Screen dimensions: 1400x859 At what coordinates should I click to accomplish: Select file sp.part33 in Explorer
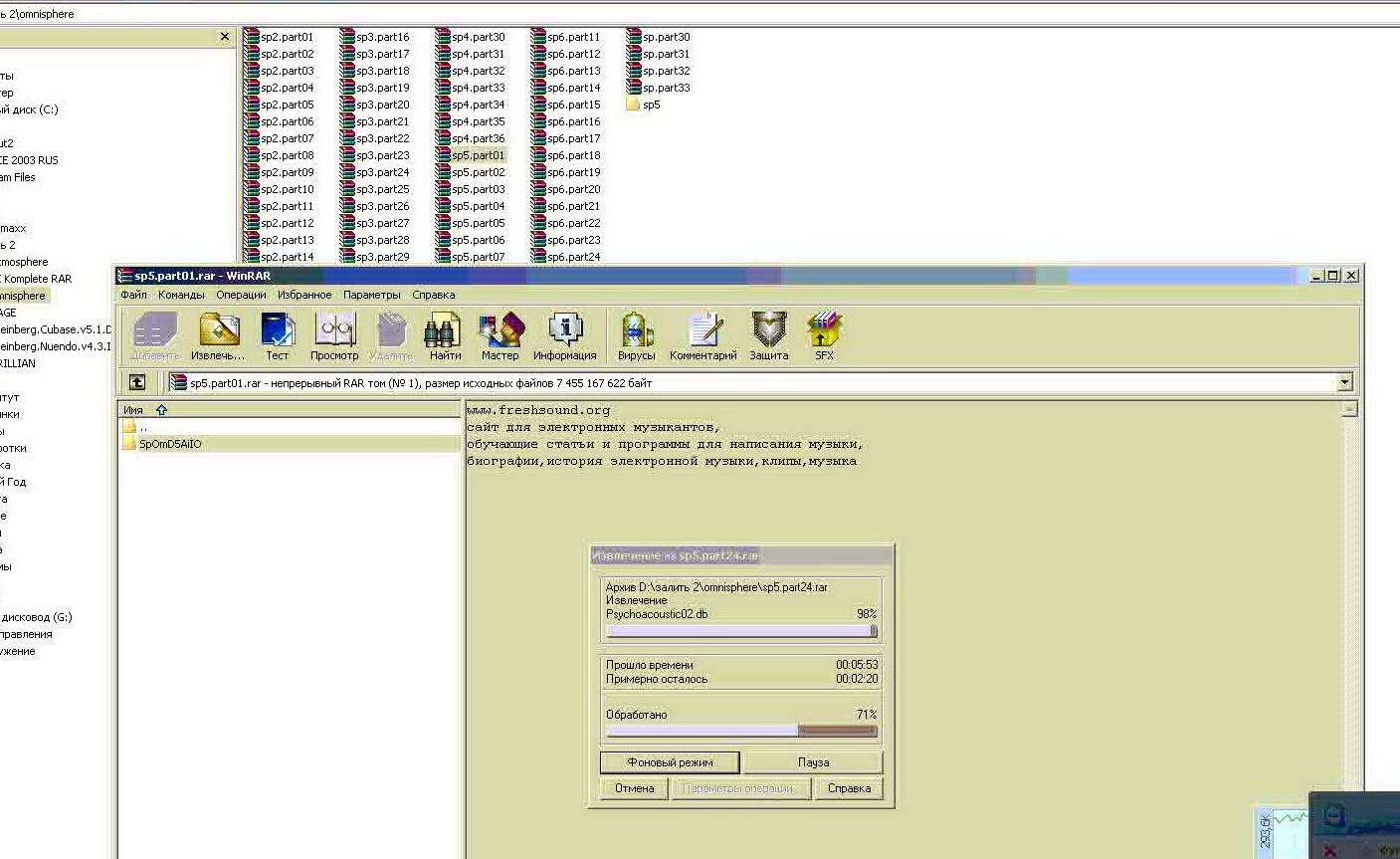(659, 88)
